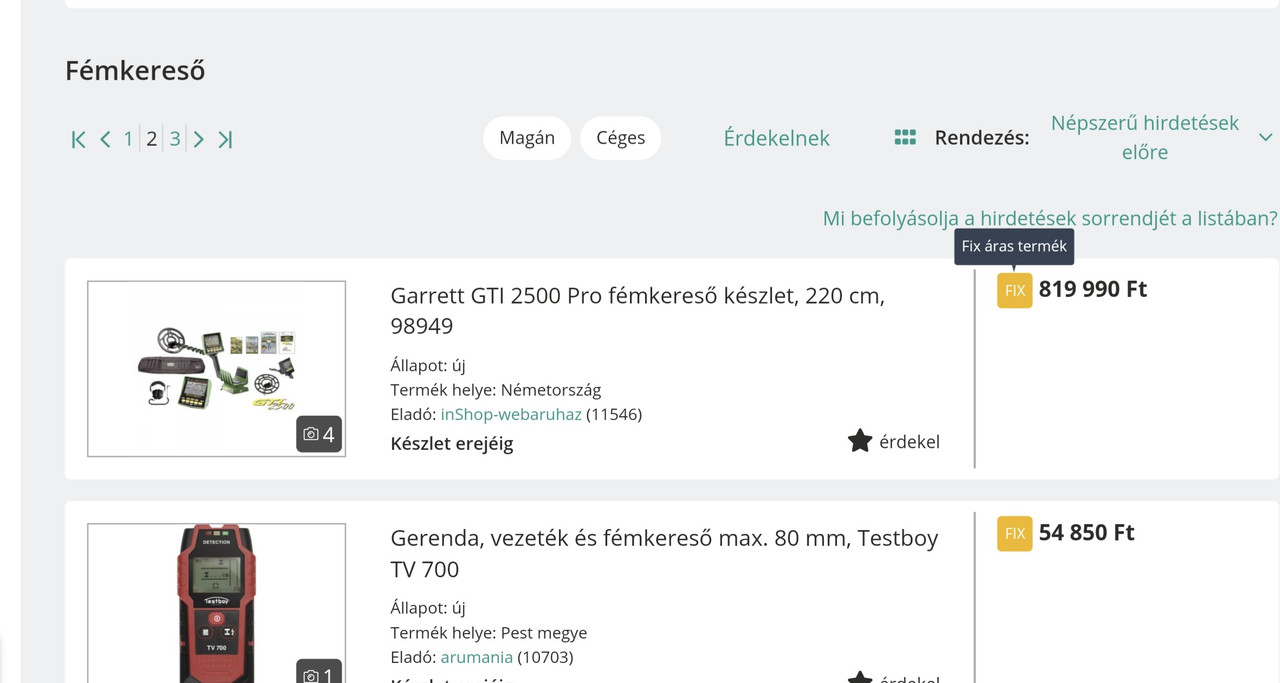Select page 2 in pagination
The image size is (1280, 683).
tap(151, 139)
